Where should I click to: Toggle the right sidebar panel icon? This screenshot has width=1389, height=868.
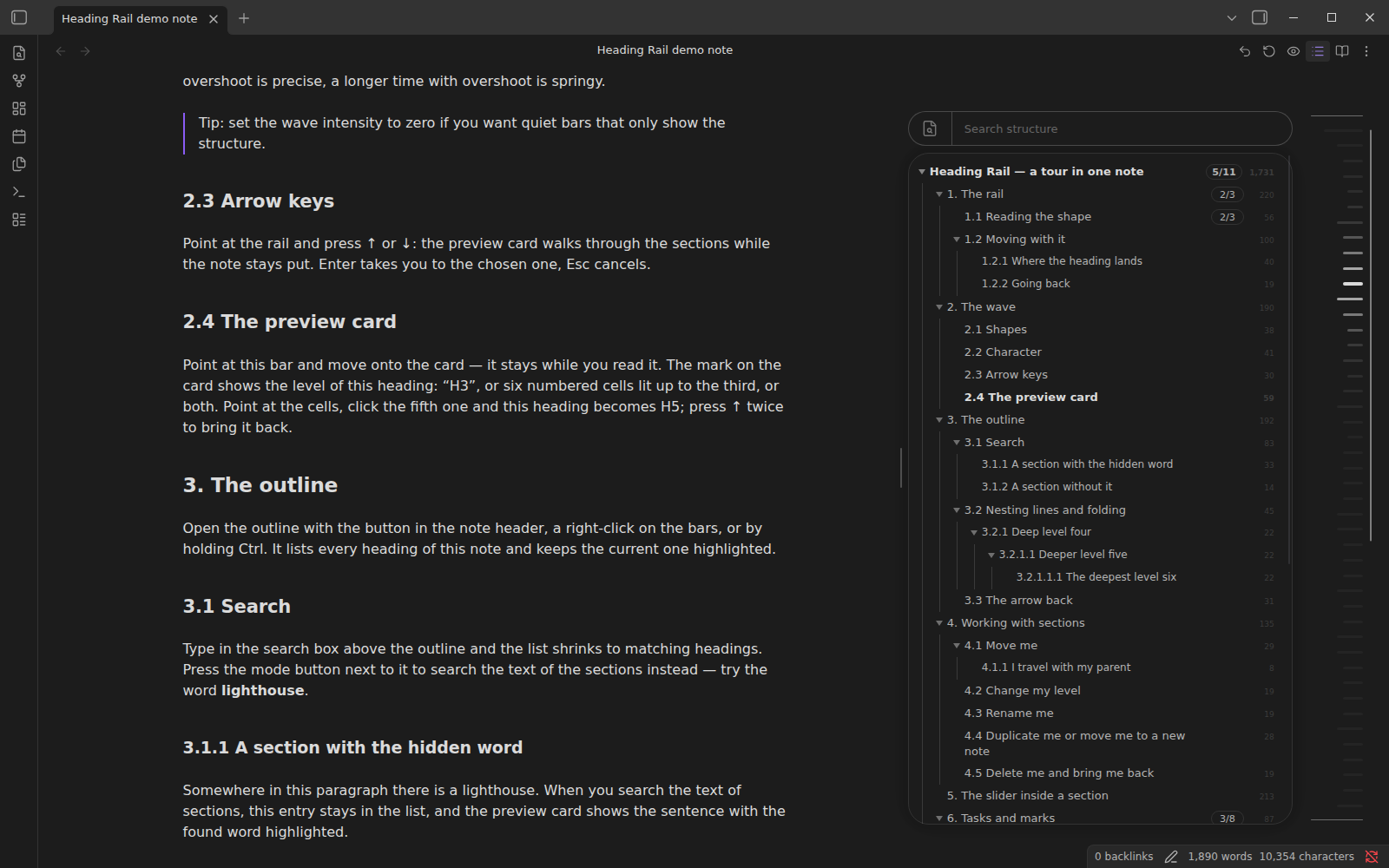1260,17
